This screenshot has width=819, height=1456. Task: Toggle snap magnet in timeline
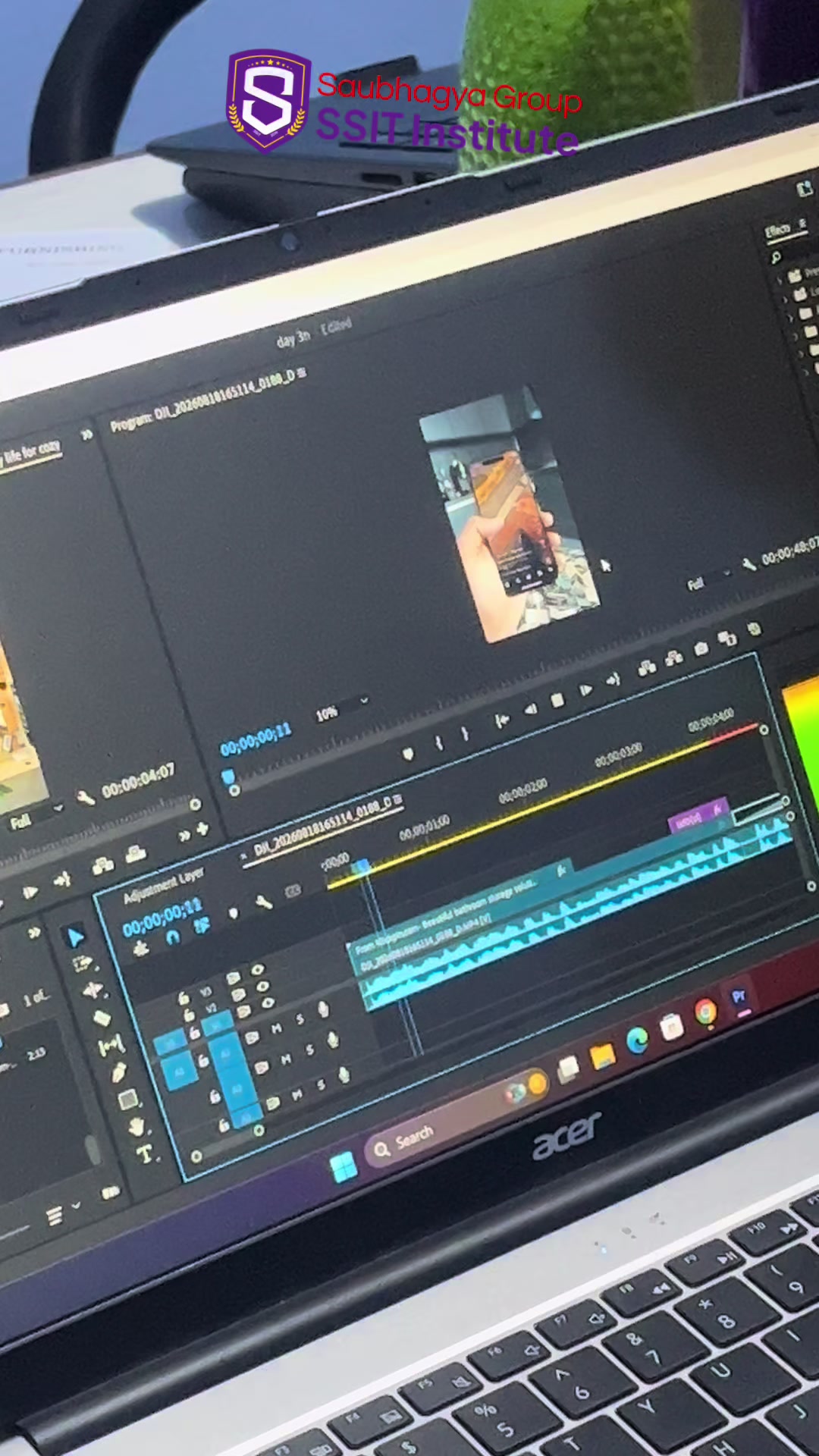[x=172, y=937]
